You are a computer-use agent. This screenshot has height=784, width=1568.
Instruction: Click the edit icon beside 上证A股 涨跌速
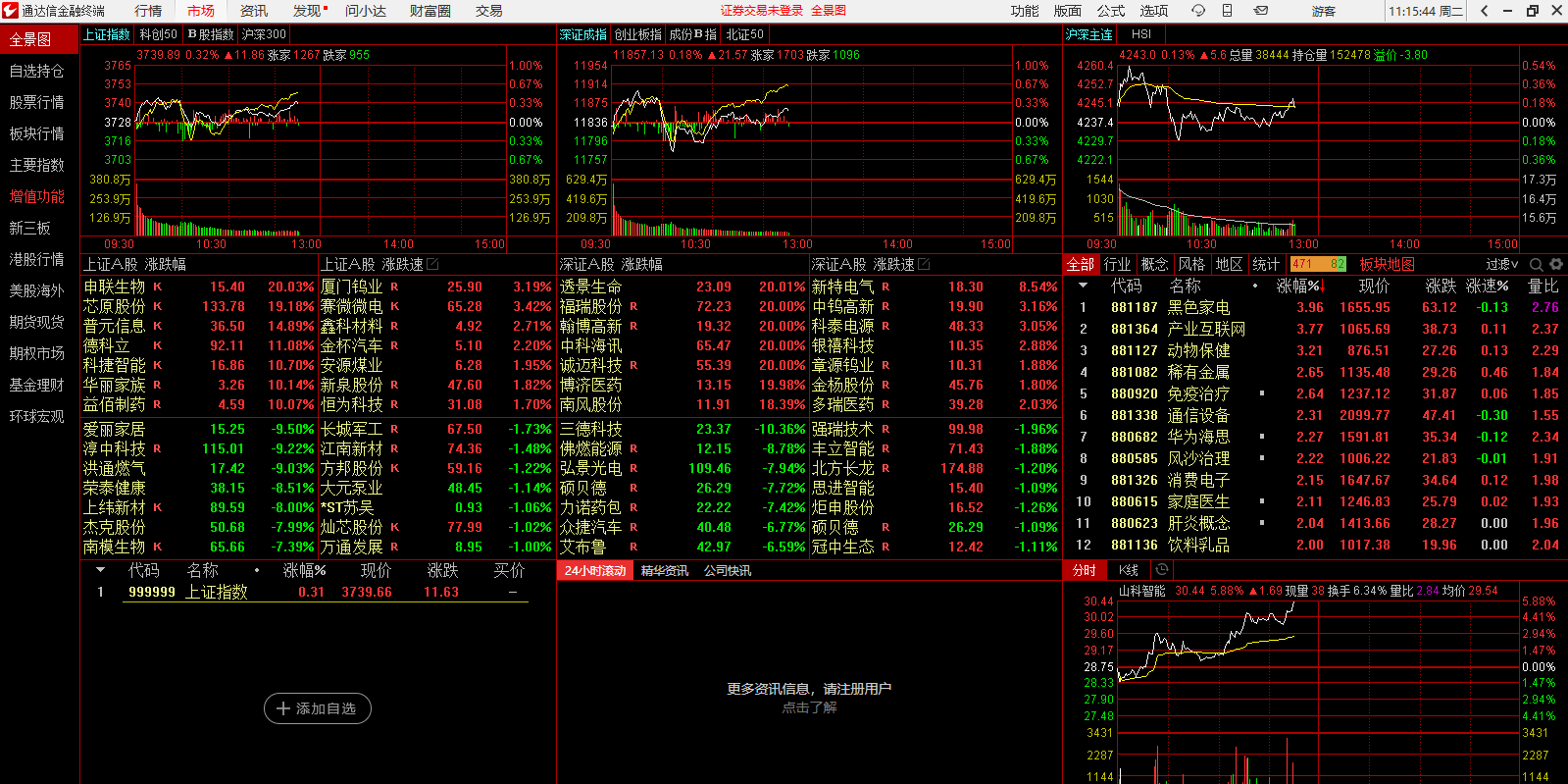[x=432, y=265]
